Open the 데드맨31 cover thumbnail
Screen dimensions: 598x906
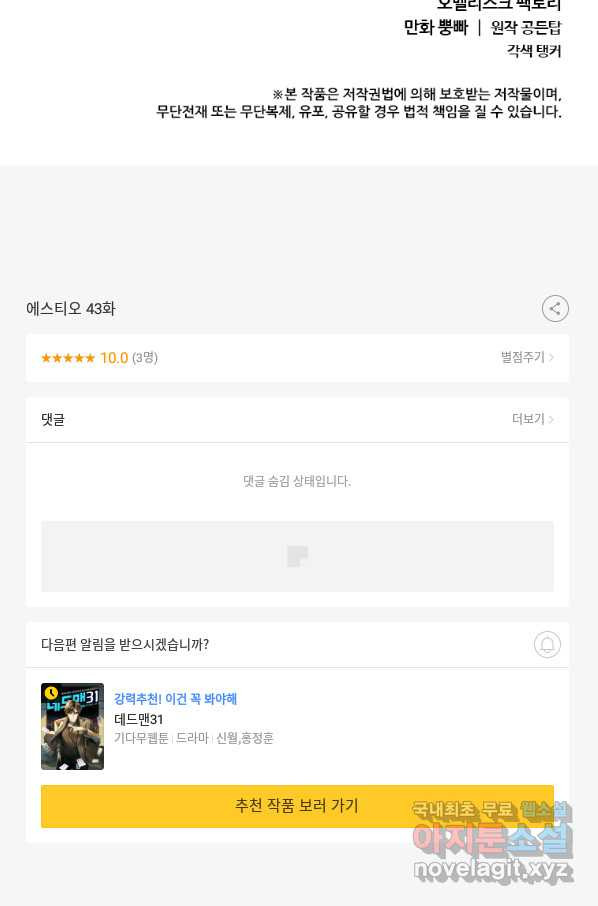point(72,726)
